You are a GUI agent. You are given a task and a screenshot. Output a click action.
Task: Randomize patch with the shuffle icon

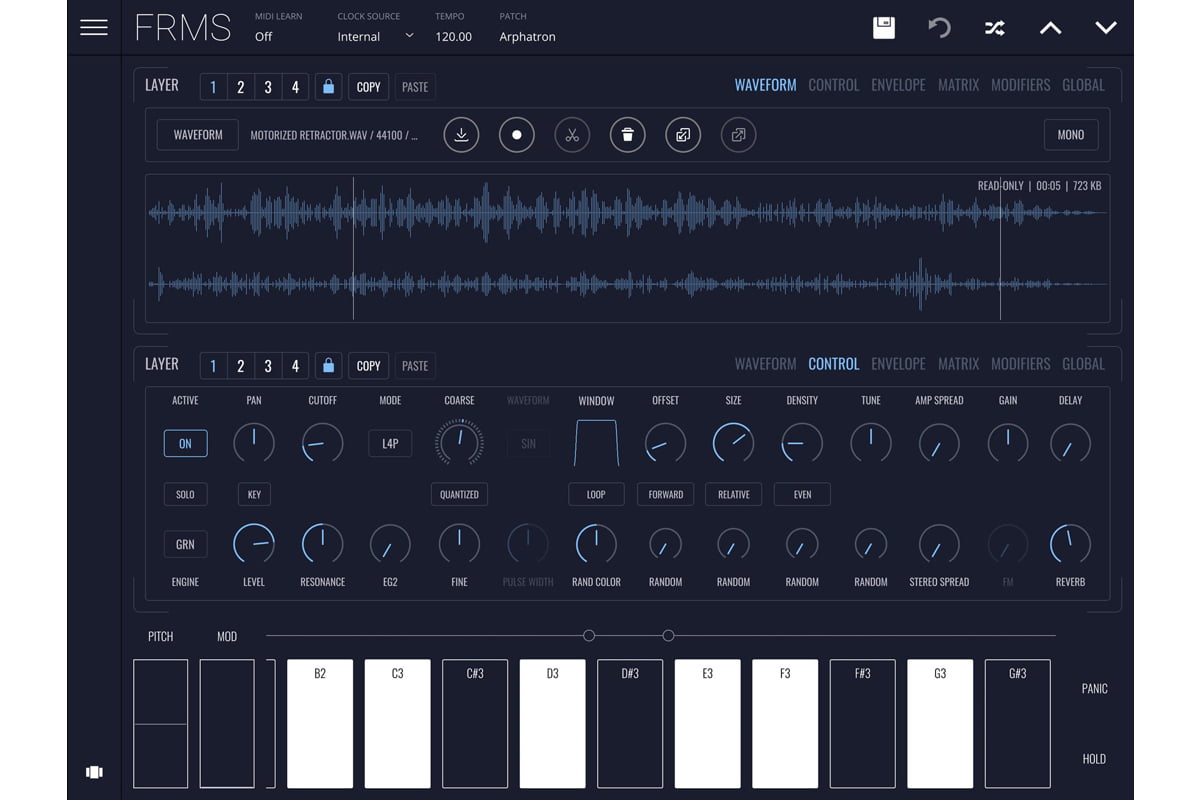(x=995, y=28)
